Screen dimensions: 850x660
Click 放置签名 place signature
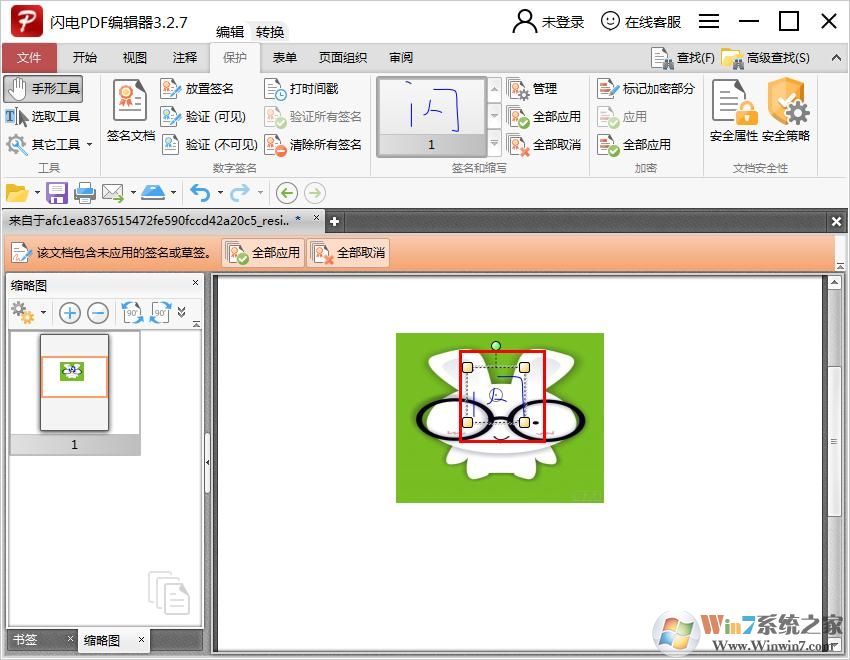pos(197,88)
